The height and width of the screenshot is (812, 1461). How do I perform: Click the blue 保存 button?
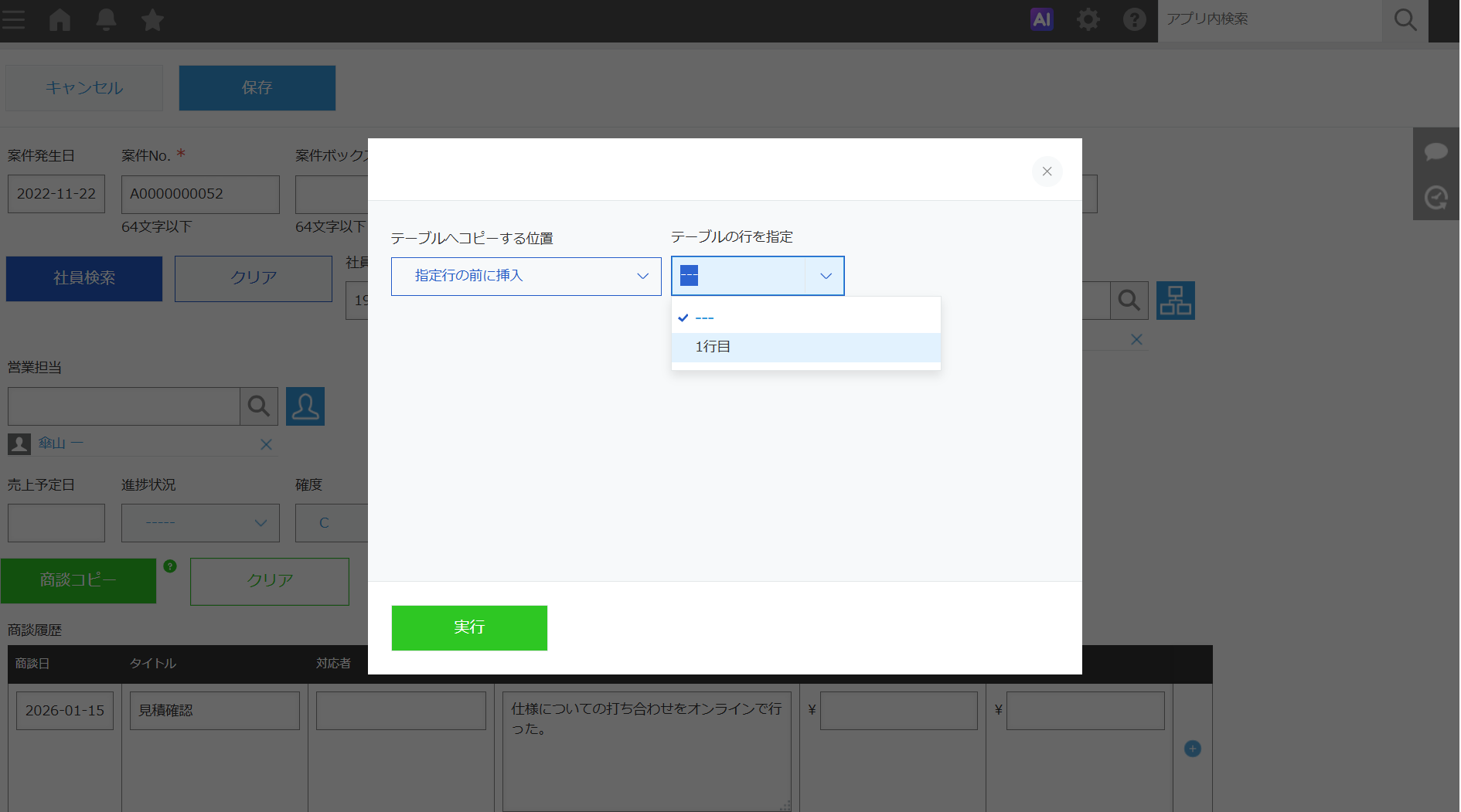(257, 88)
